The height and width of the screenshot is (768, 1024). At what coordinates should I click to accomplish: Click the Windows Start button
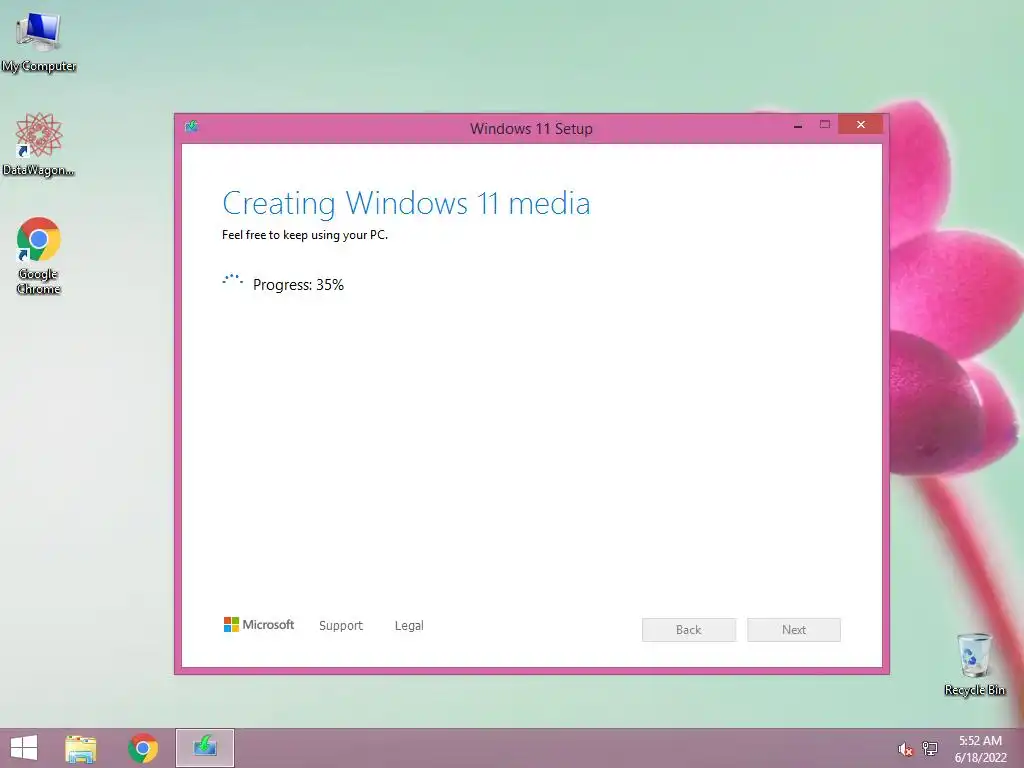(x=24, y=748)
